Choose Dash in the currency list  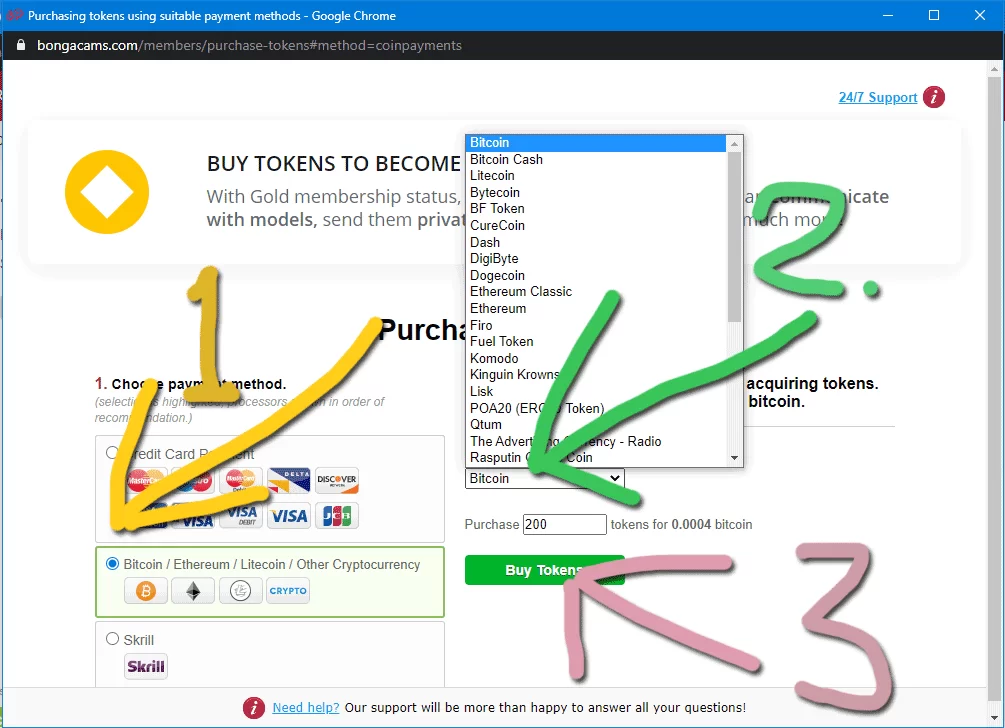[596, 242]
